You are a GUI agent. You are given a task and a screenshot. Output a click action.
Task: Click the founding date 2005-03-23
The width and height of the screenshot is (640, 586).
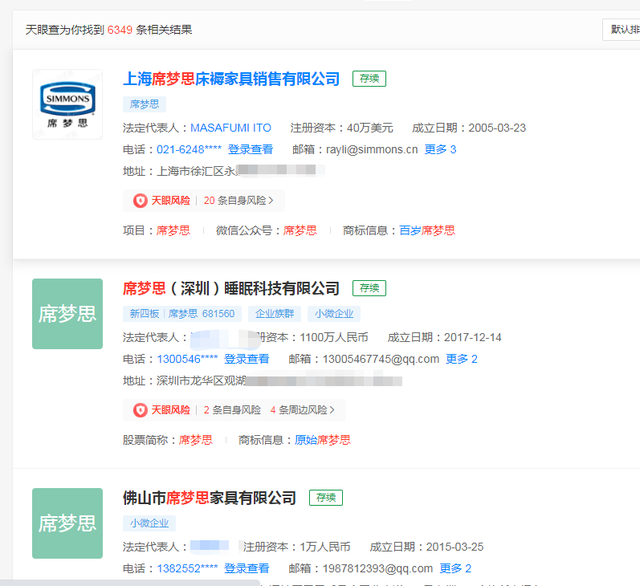coord(497,128)
